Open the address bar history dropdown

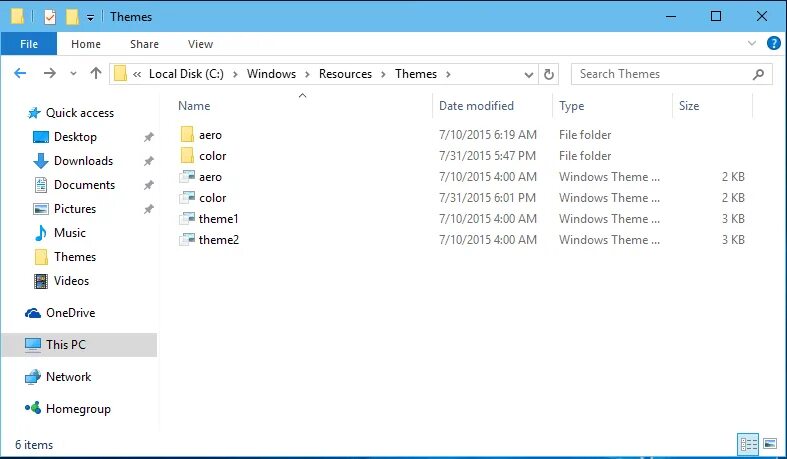pyautogui.click(x=529, y=75)
